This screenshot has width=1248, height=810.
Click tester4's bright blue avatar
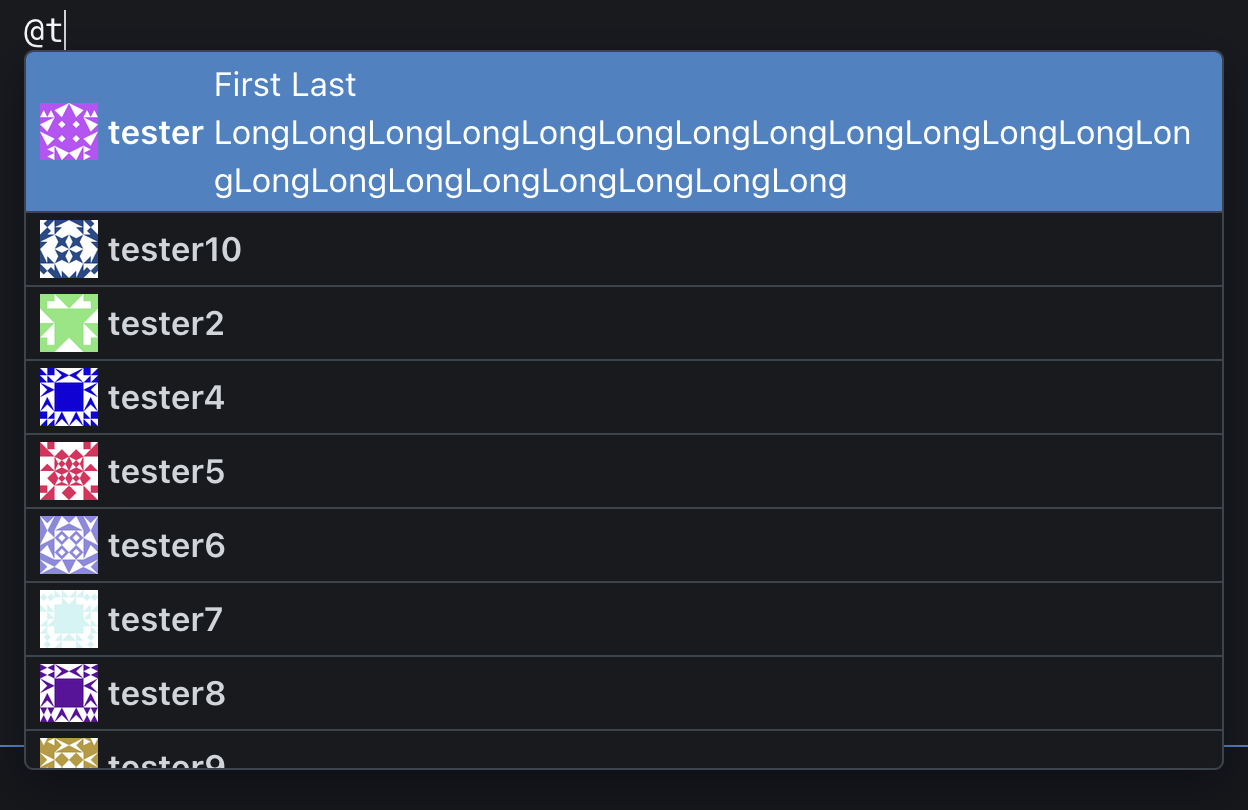tap(69, 397)
